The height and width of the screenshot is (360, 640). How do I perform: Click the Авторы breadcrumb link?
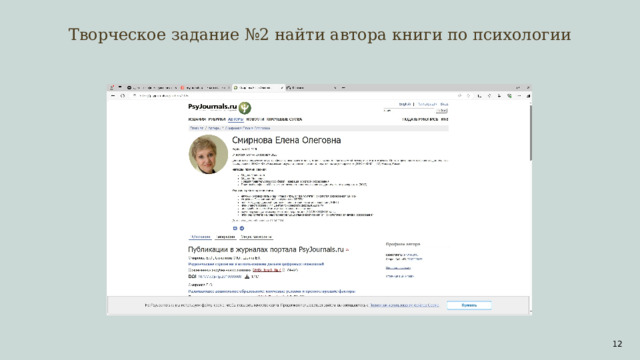coord(214,128)
